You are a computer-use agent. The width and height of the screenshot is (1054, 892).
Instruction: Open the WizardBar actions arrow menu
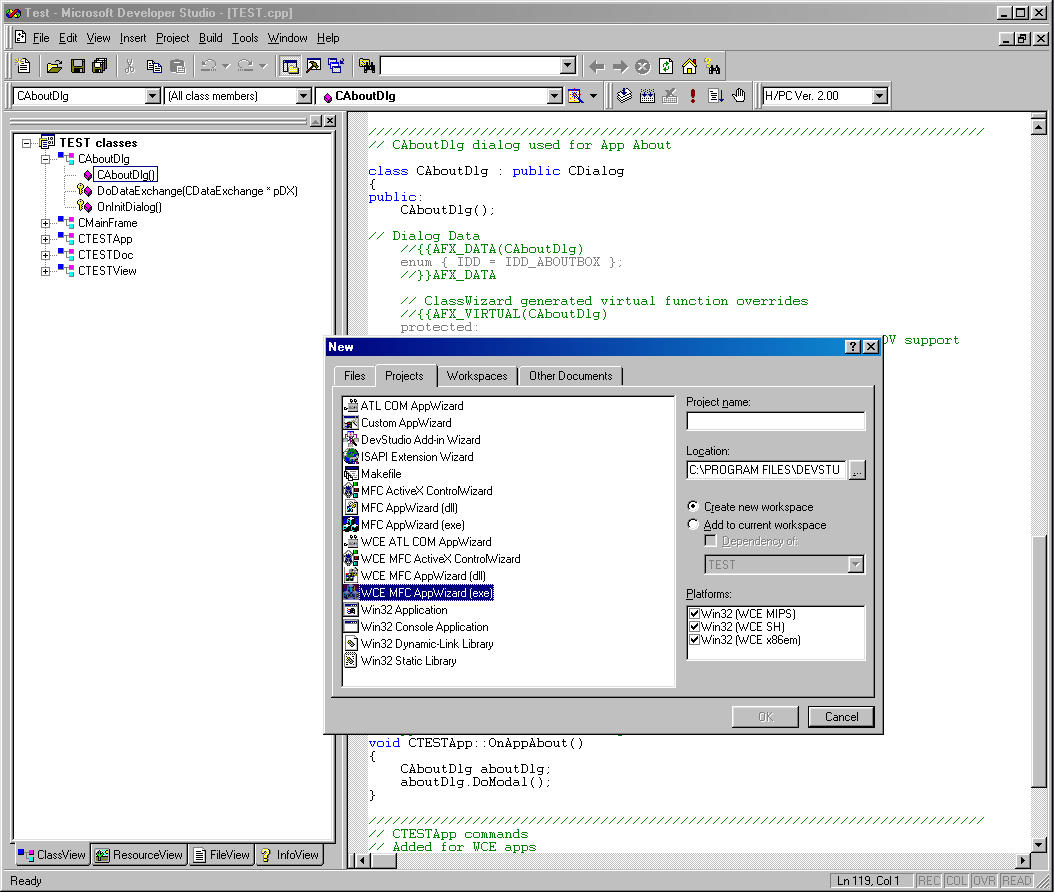click(x=594, y=96)
